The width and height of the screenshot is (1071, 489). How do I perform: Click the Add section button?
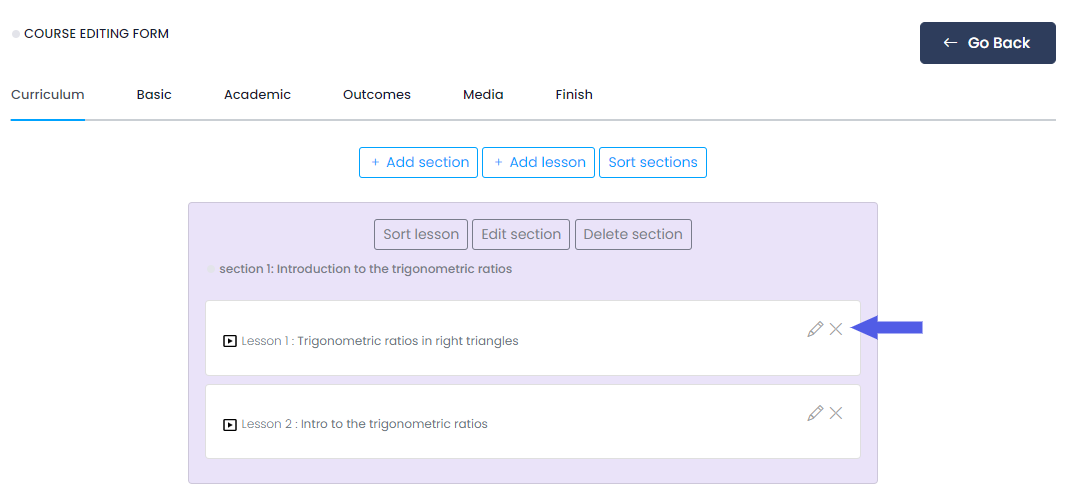coord(419,163)
